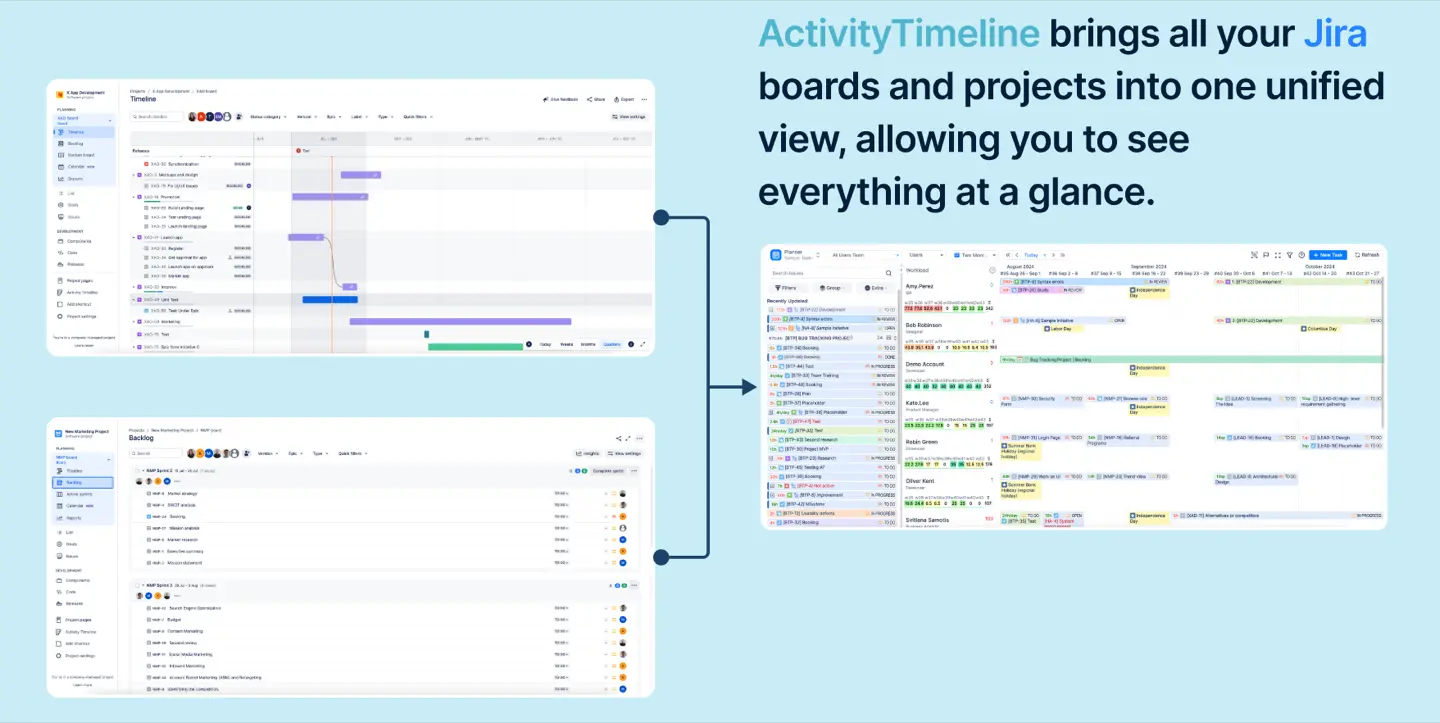
Task: Select the Quarters view on the Timeline
Action: point(611,344)
